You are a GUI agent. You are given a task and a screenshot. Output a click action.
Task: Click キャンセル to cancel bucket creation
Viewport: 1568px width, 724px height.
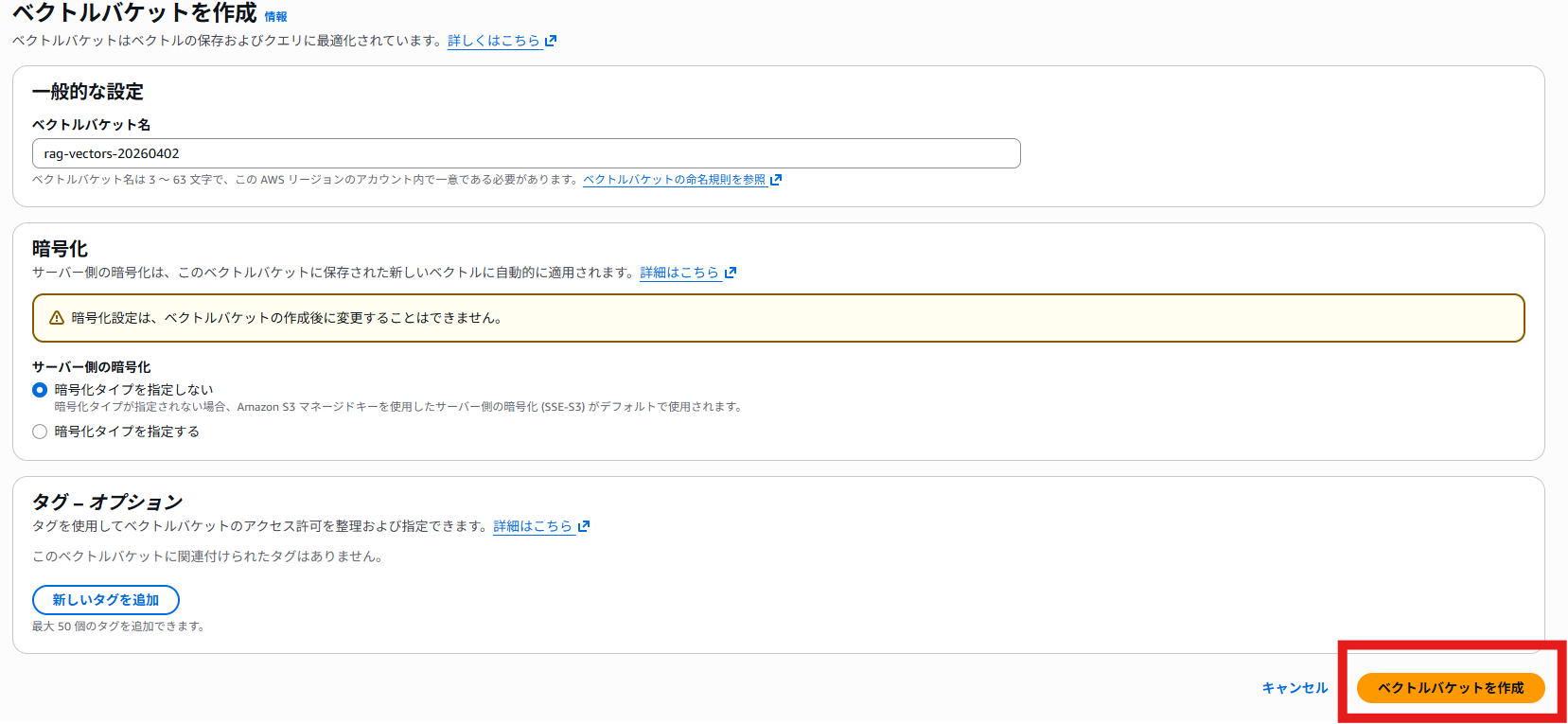click(1295, 688)
